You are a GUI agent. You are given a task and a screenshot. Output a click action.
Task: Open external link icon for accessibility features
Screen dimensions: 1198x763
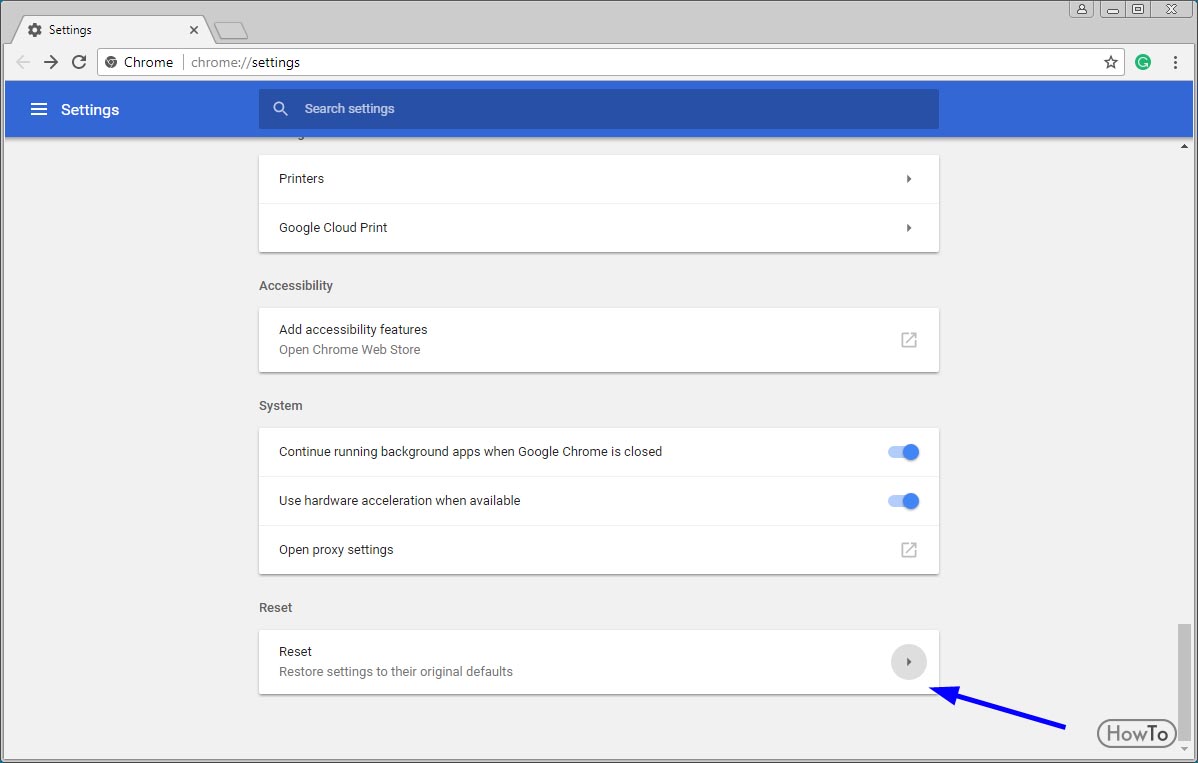pos(908,340)
